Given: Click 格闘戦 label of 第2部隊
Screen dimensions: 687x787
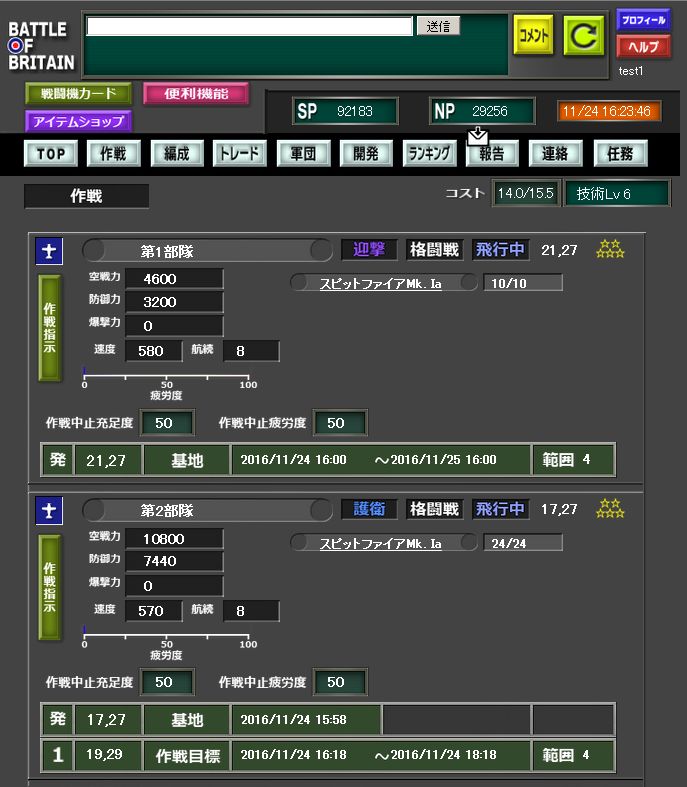Looking at the screenshot, I should [x=434, y=509].
